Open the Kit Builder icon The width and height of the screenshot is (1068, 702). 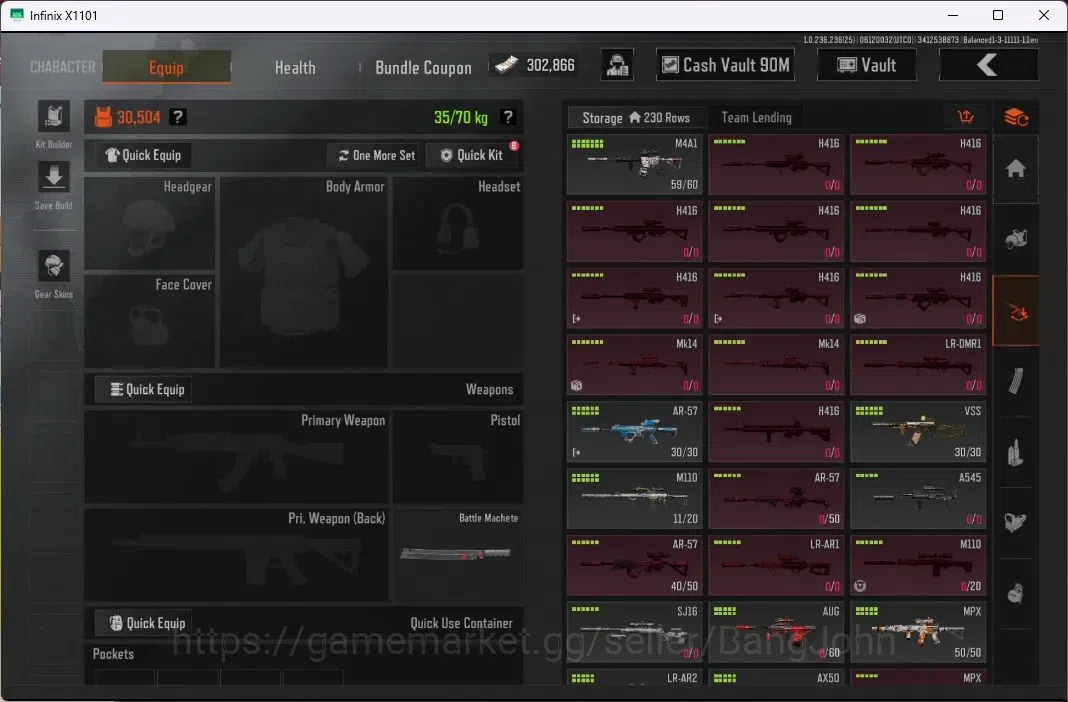point(54,116)
